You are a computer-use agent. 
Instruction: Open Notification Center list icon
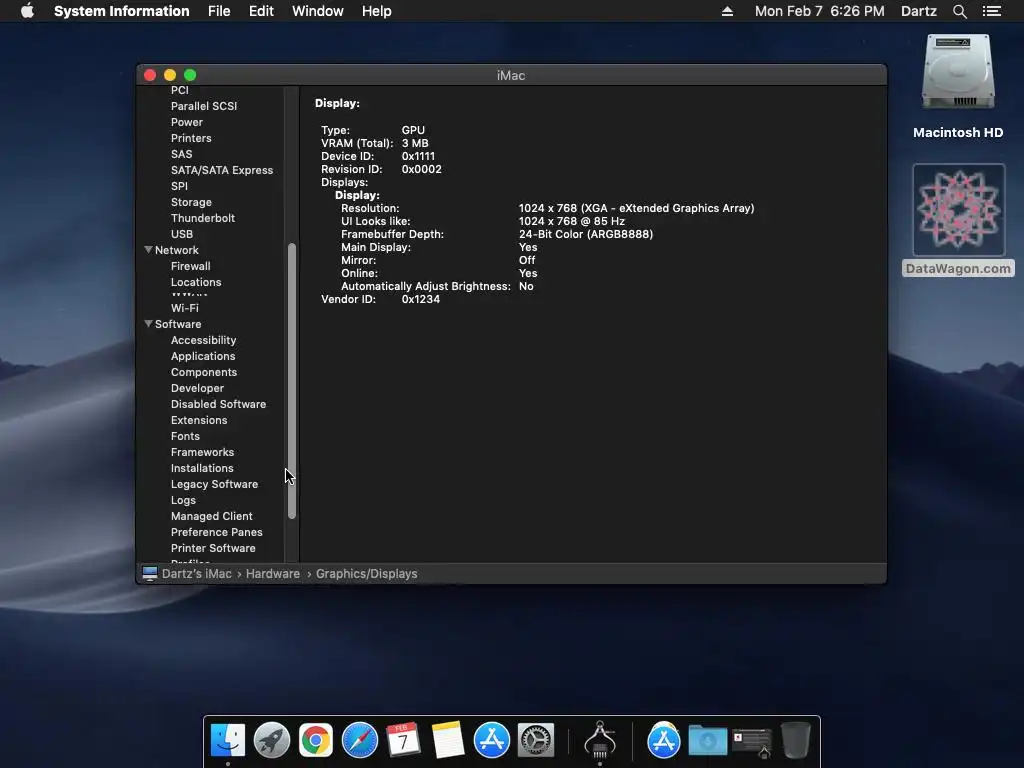(991, 11)
